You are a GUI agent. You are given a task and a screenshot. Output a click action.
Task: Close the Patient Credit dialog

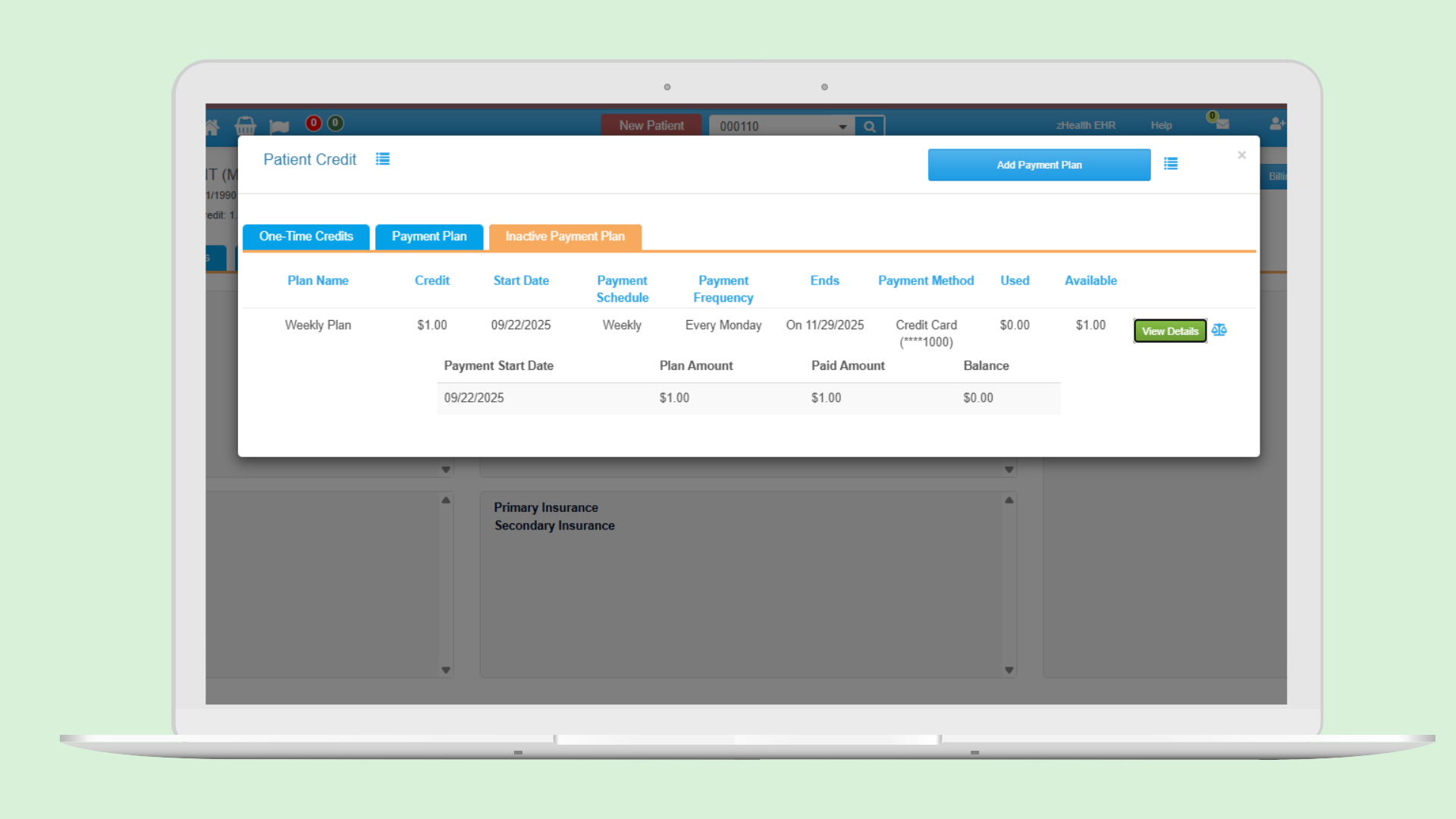click(1241, 155)
